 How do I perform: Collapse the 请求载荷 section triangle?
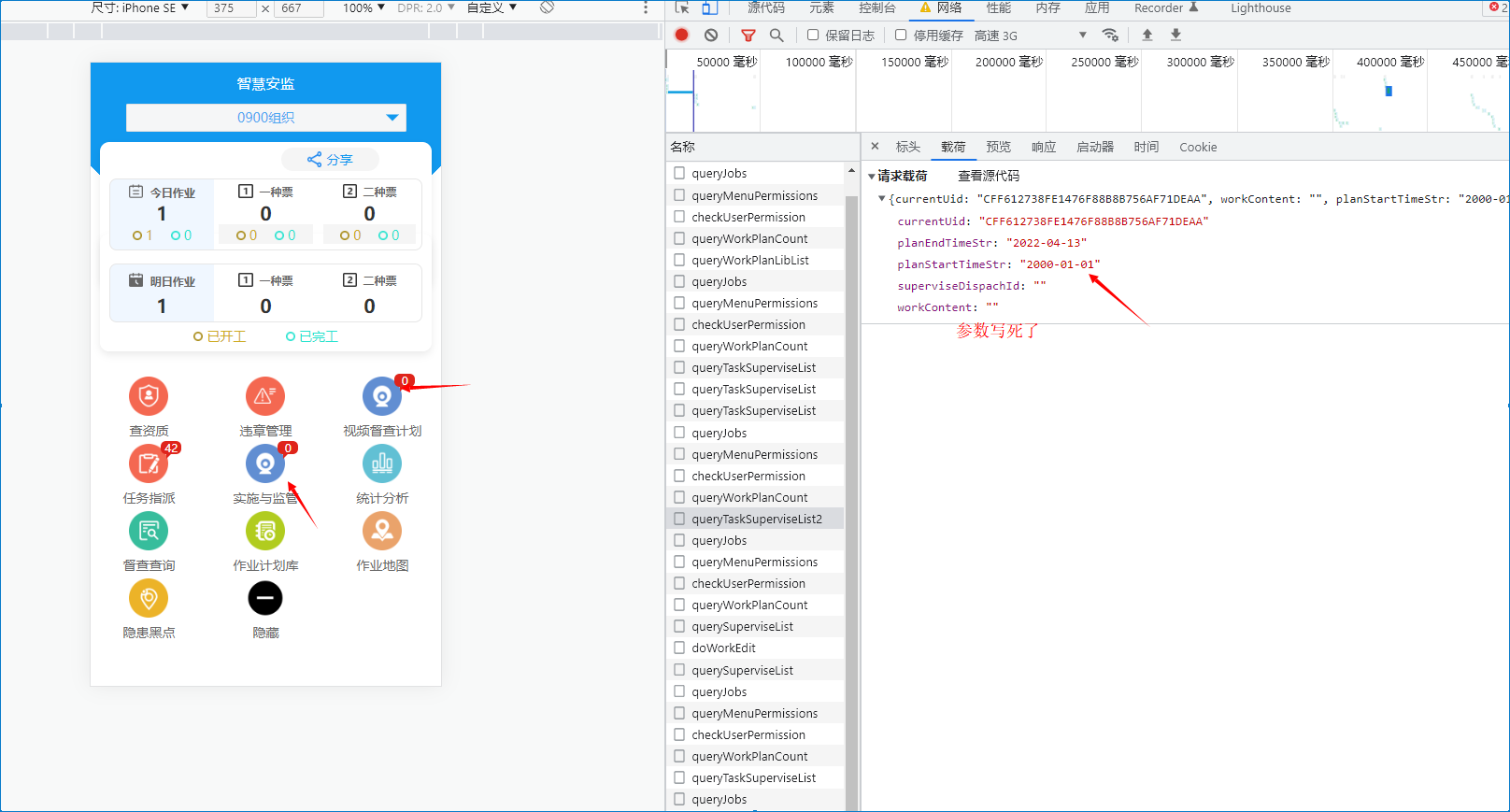[872, 176]
